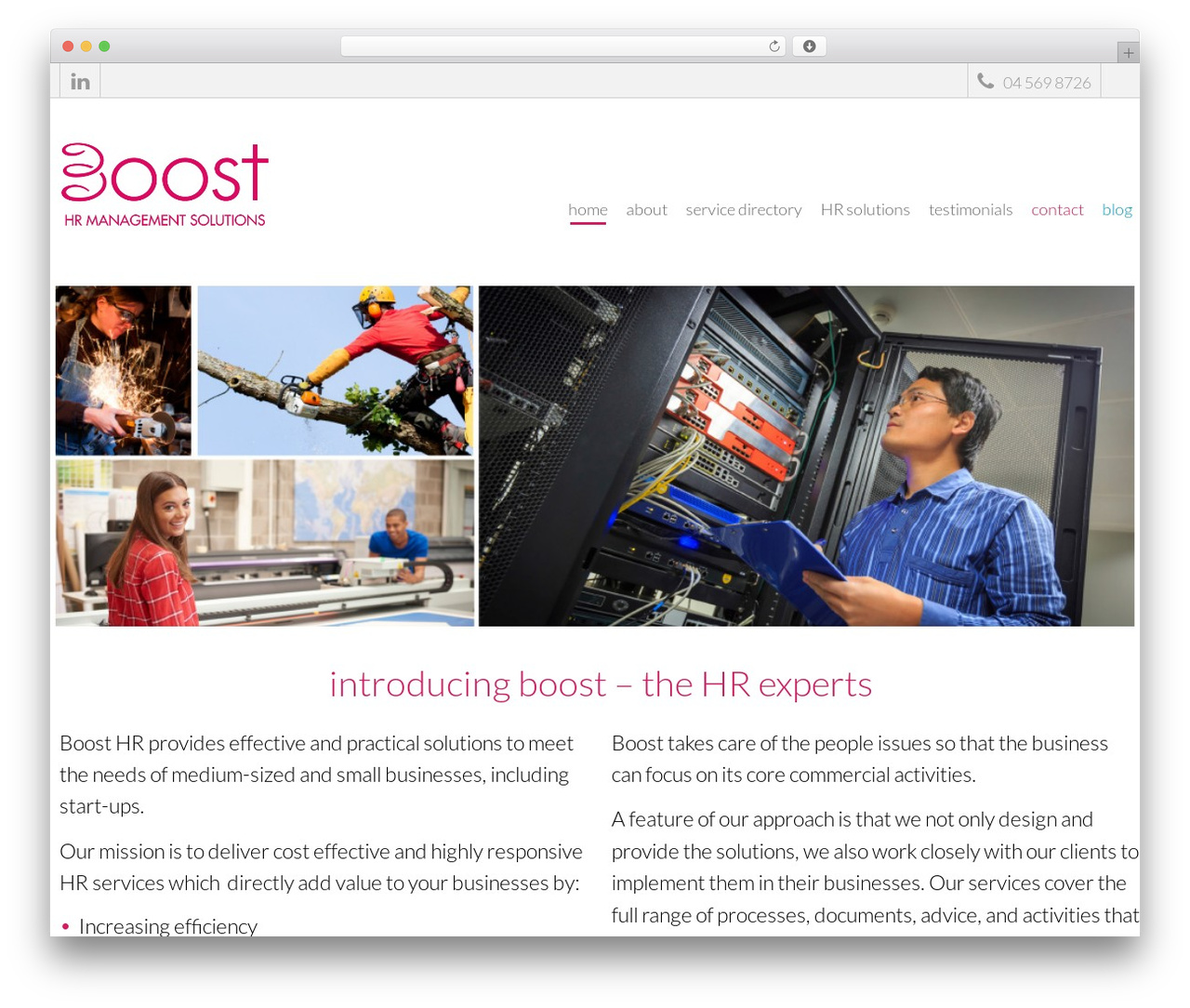
Task: Open the testimonials page
Action: (971, 210)
